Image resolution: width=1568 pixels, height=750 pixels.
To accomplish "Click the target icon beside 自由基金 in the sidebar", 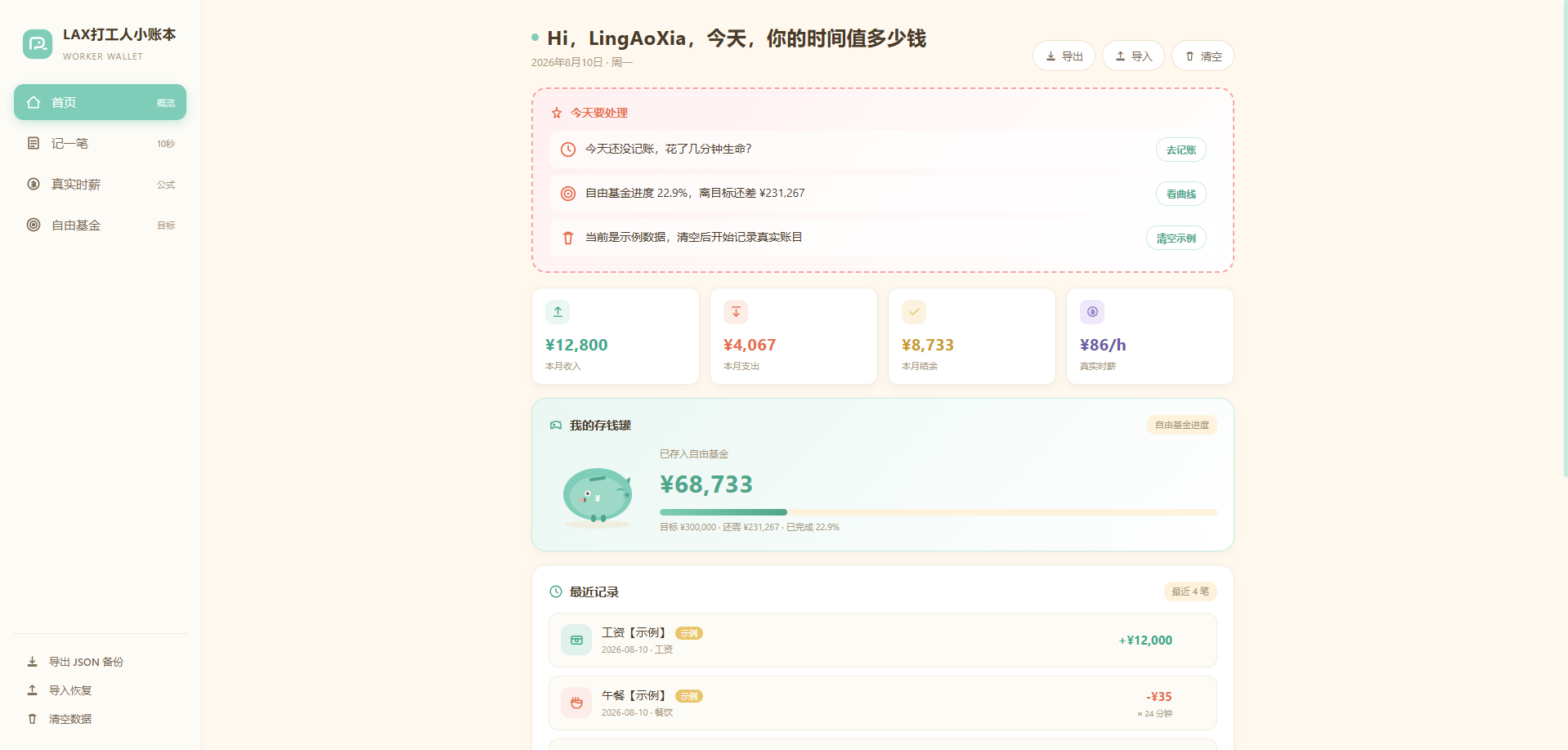I will [x=34, y=225].
